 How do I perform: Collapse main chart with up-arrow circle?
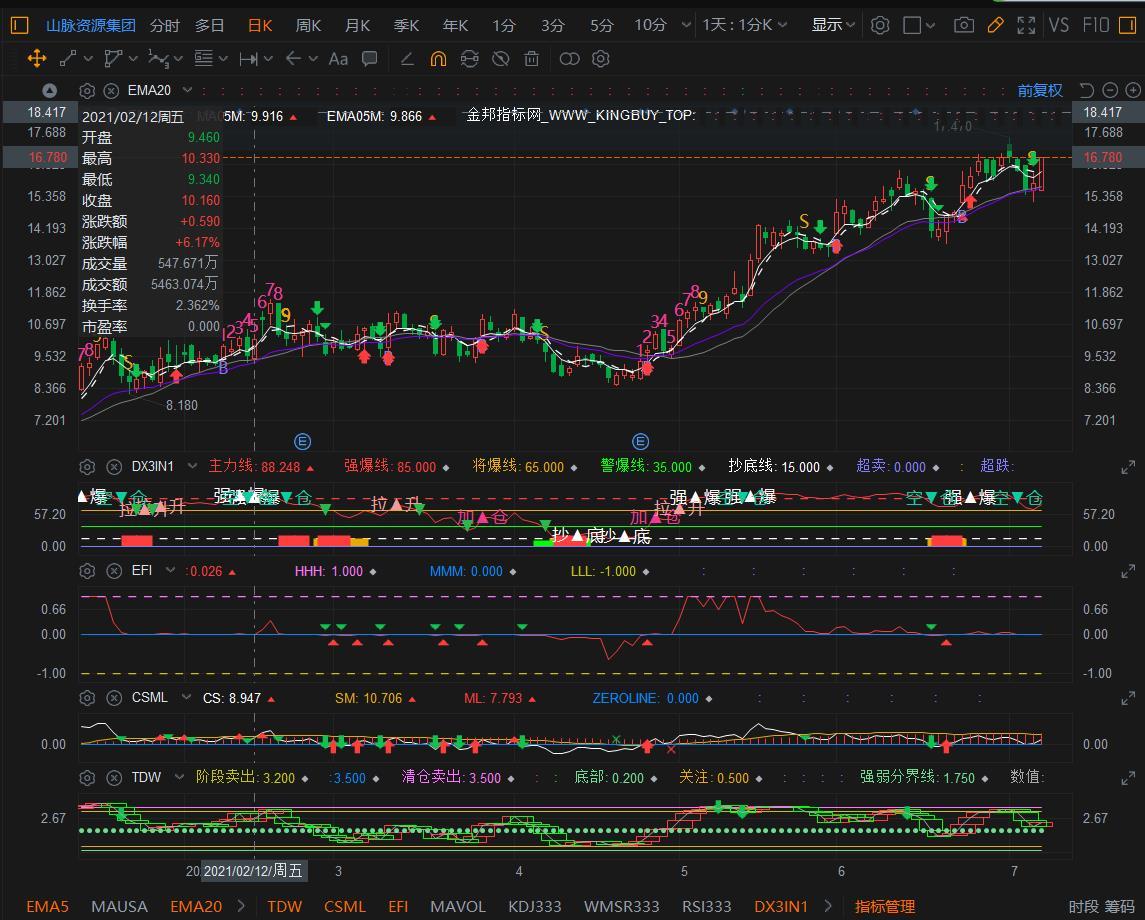(x=50, y=91)
